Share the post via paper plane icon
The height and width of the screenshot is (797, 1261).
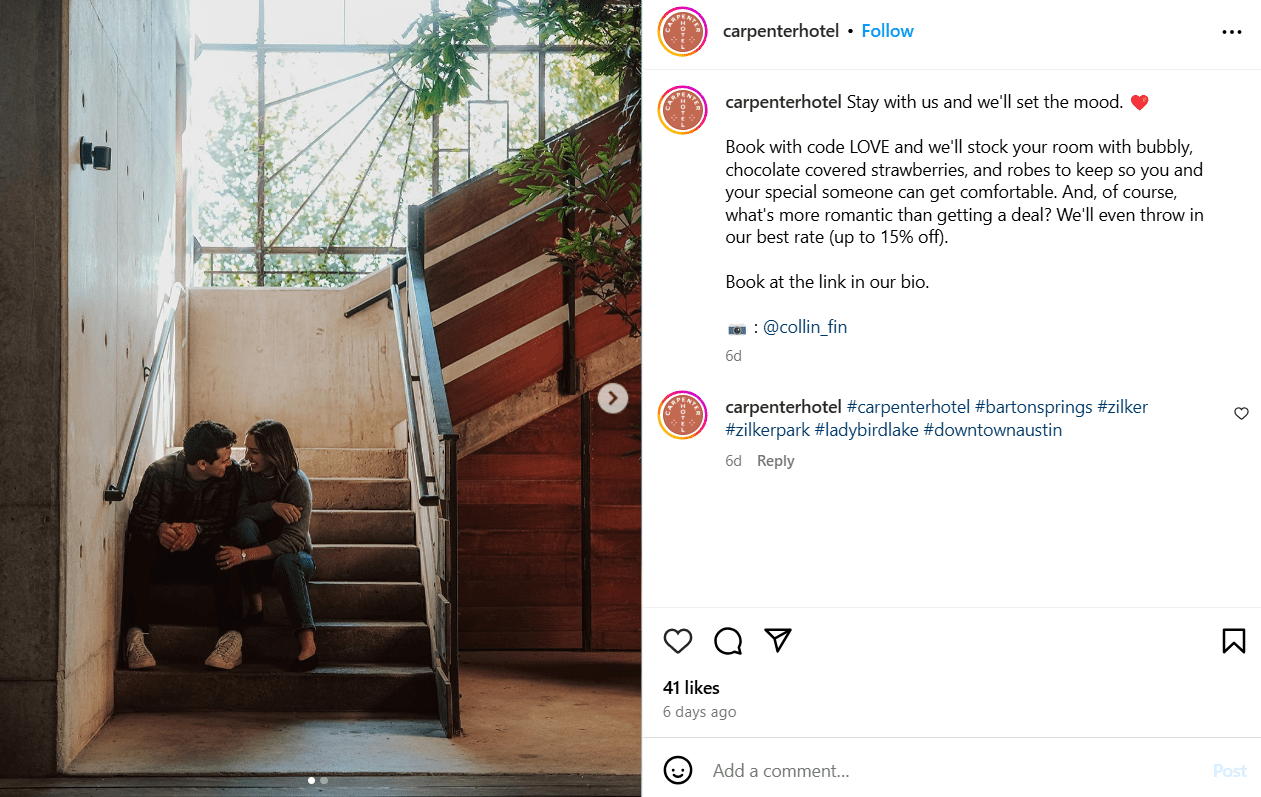(778, 641)
